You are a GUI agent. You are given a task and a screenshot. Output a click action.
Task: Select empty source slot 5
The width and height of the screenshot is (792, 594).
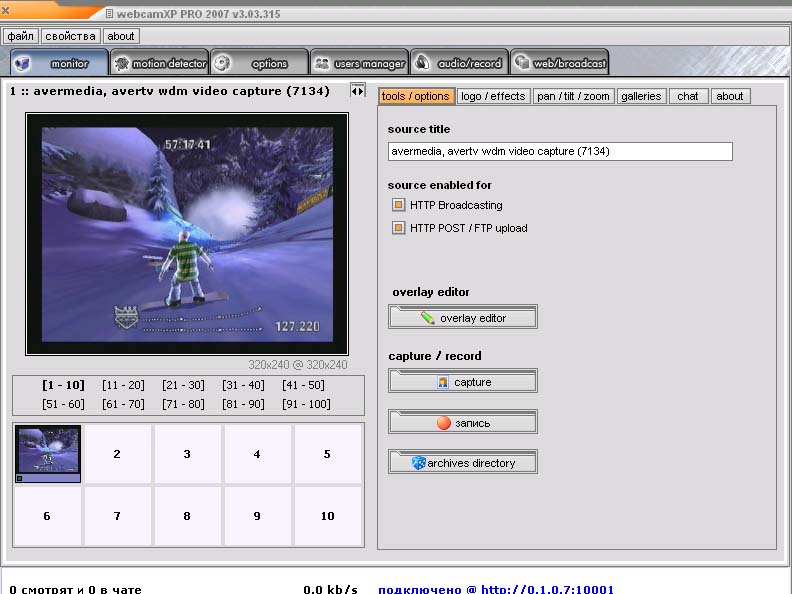coord(327,454)
